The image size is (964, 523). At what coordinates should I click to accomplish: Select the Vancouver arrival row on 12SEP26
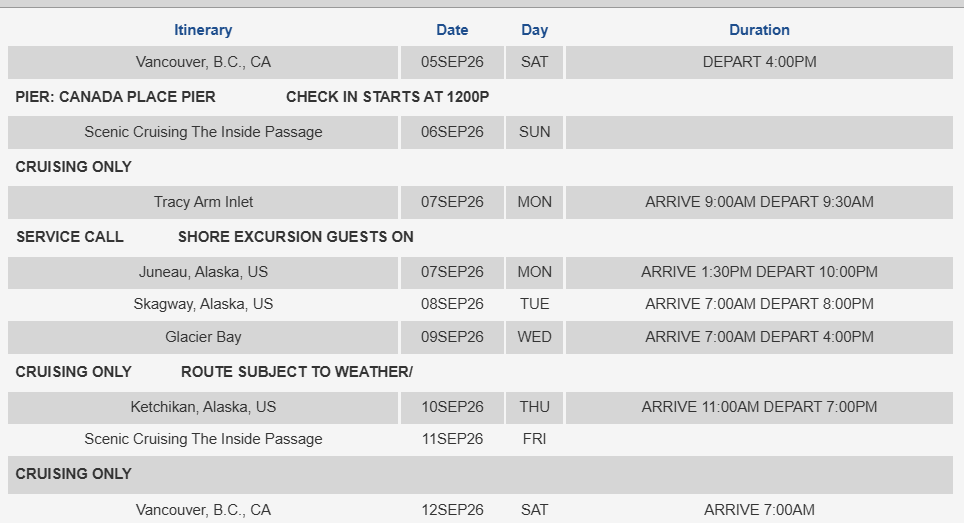480,510
